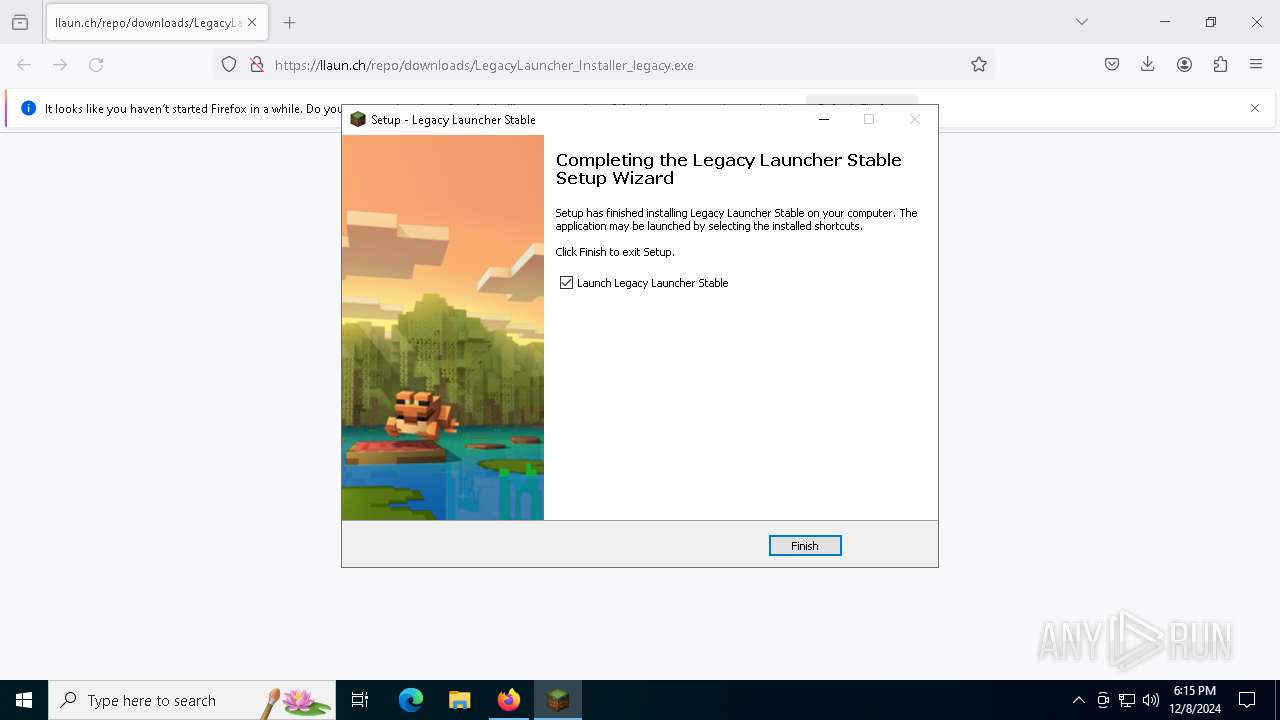Expand the list all tabs dropdown
The image size is (1280, 720).
coord(1082,22)
